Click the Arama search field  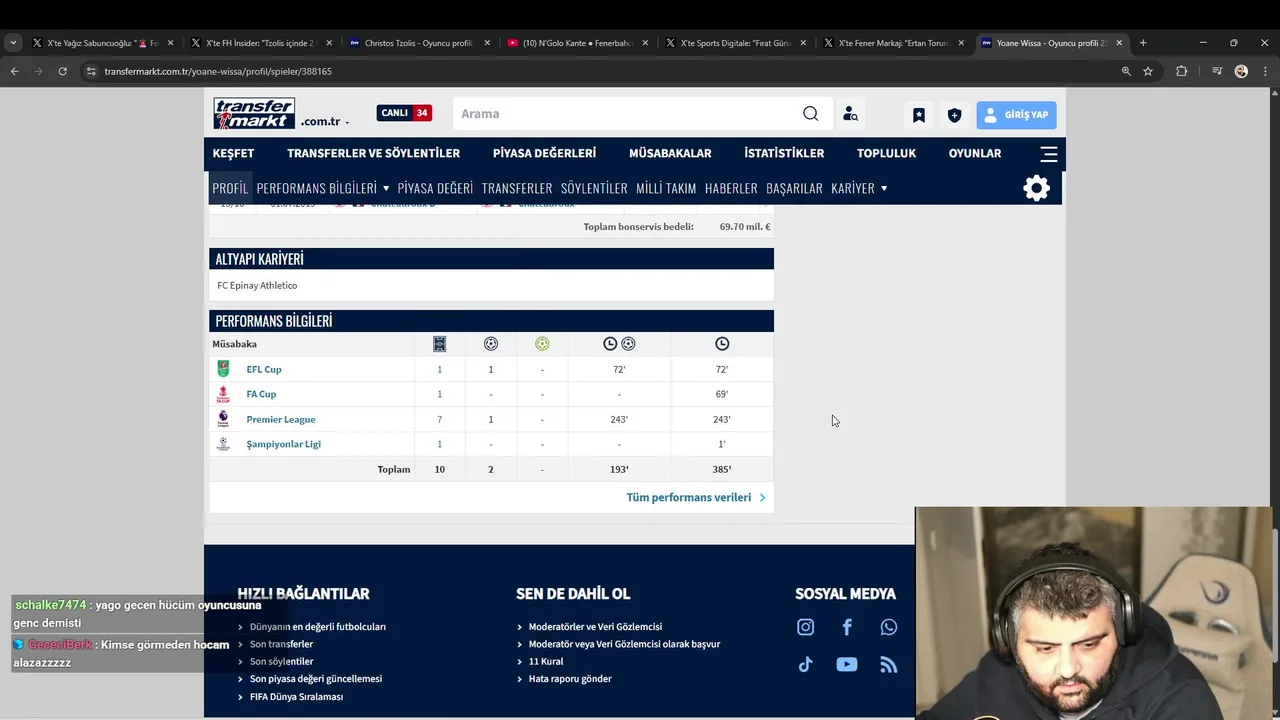click(626, 114)
